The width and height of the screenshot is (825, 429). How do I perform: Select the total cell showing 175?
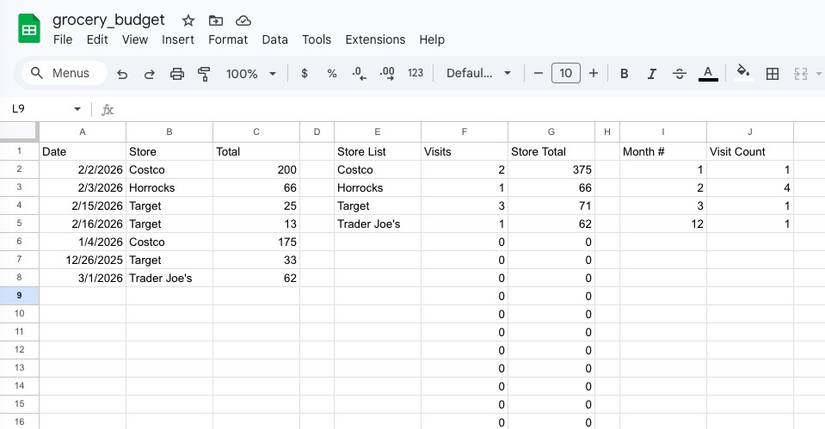click(x=256, y=242)
